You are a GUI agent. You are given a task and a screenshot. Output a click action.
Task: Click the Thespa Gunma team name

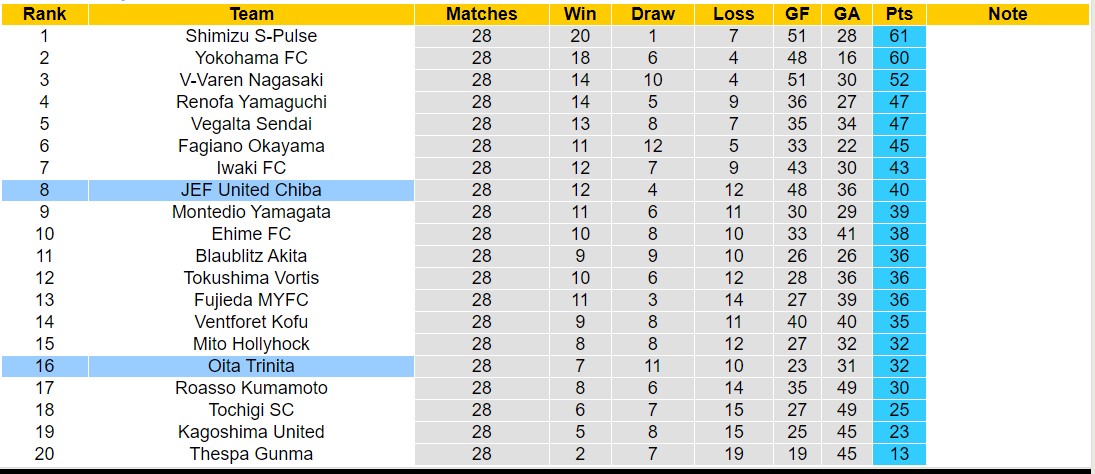point(251,454)
